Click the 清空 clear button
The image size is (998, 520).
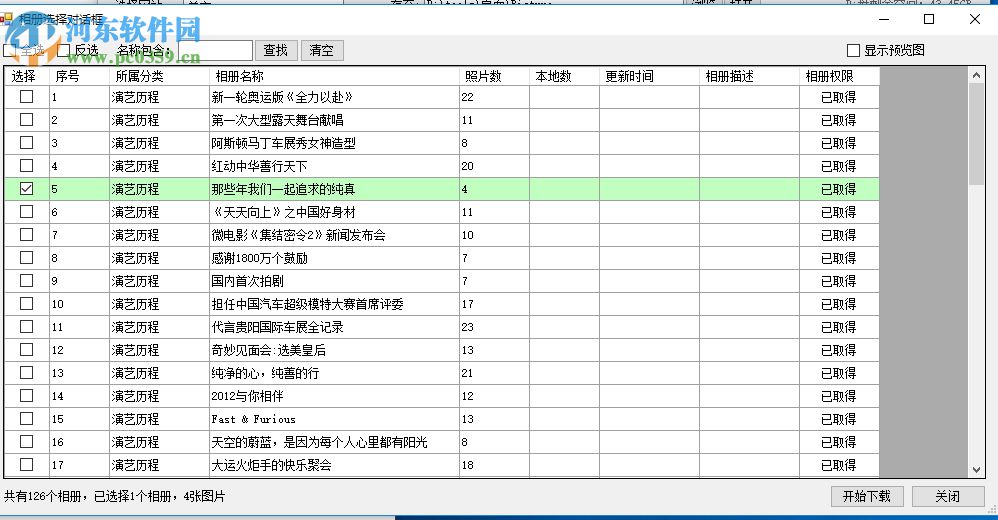322,50
